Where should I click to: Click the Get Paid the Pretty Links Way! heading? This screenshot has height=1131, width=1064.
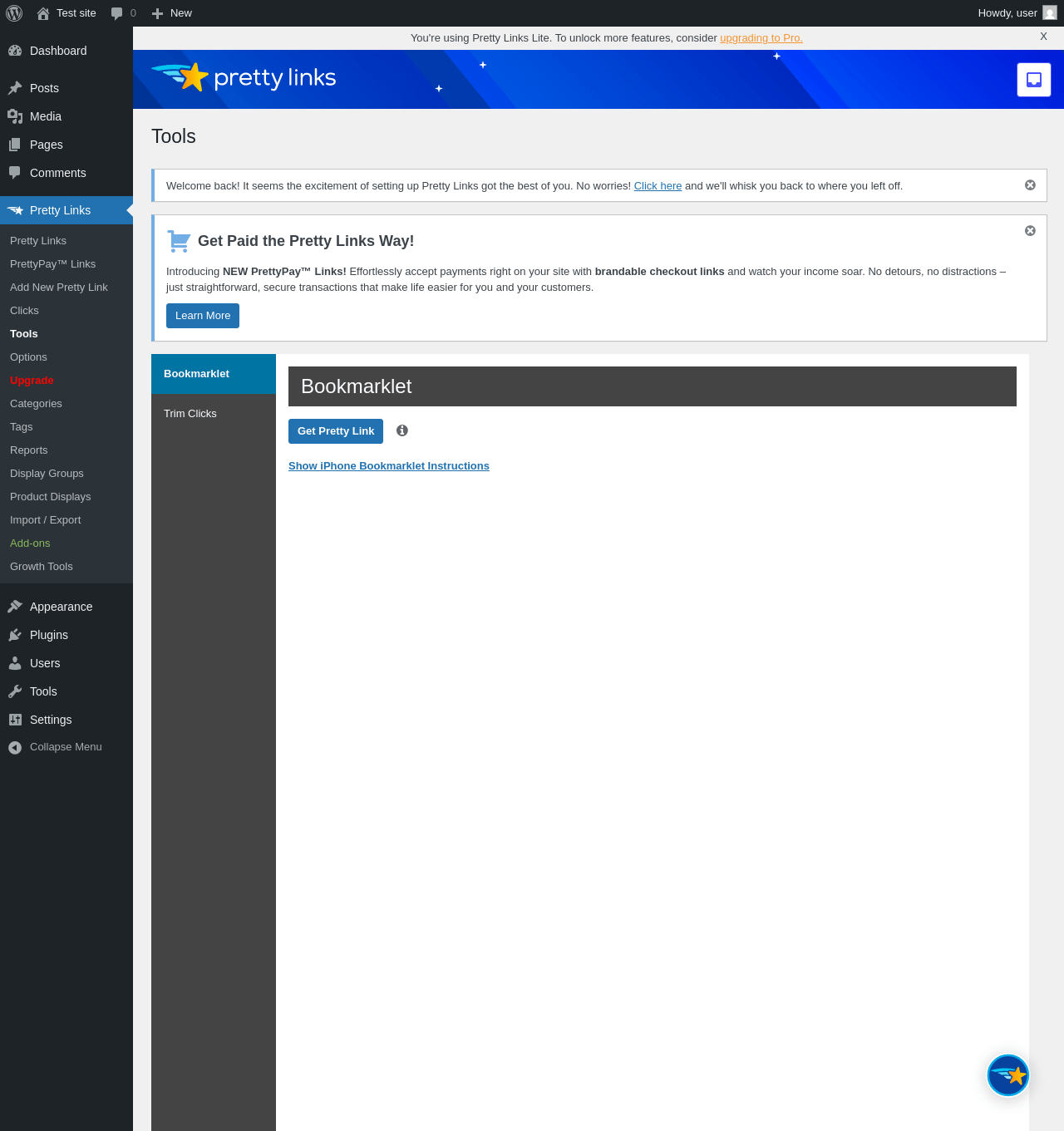(306, 241)
